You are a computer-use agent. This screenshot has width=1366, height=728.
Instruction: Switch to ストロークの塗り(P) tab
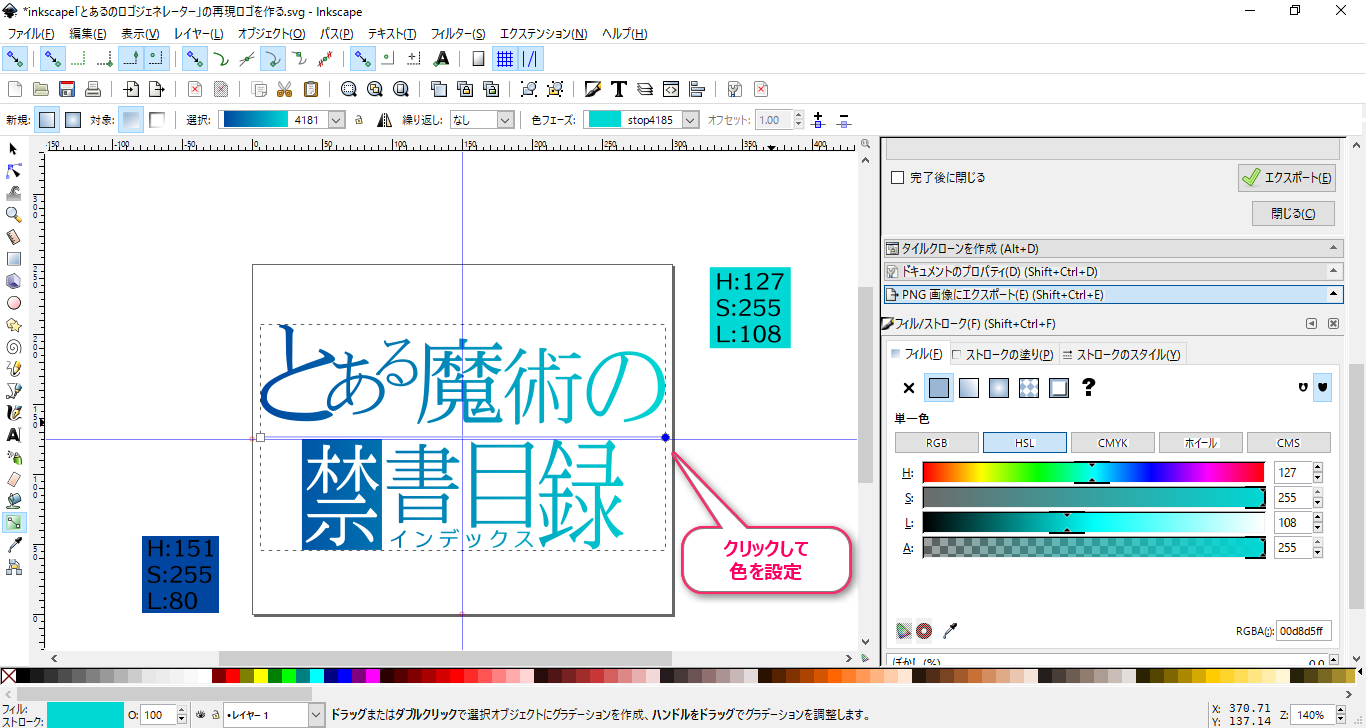[x=1003, y=354]
